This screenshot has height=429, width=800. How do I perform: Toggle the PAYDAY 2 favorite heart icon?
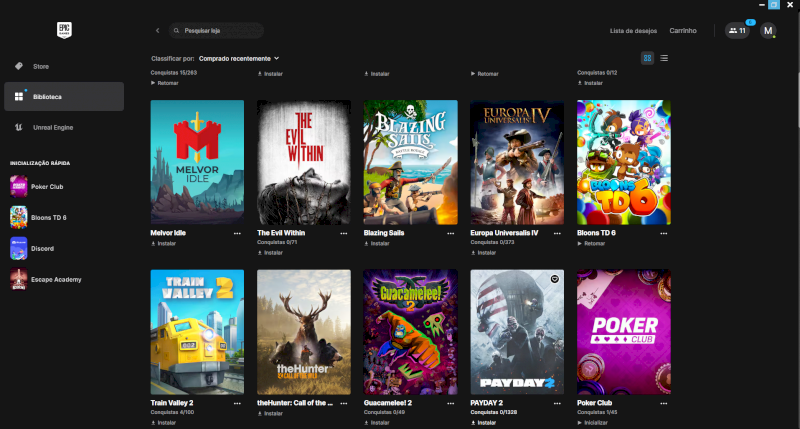(555, 279)
